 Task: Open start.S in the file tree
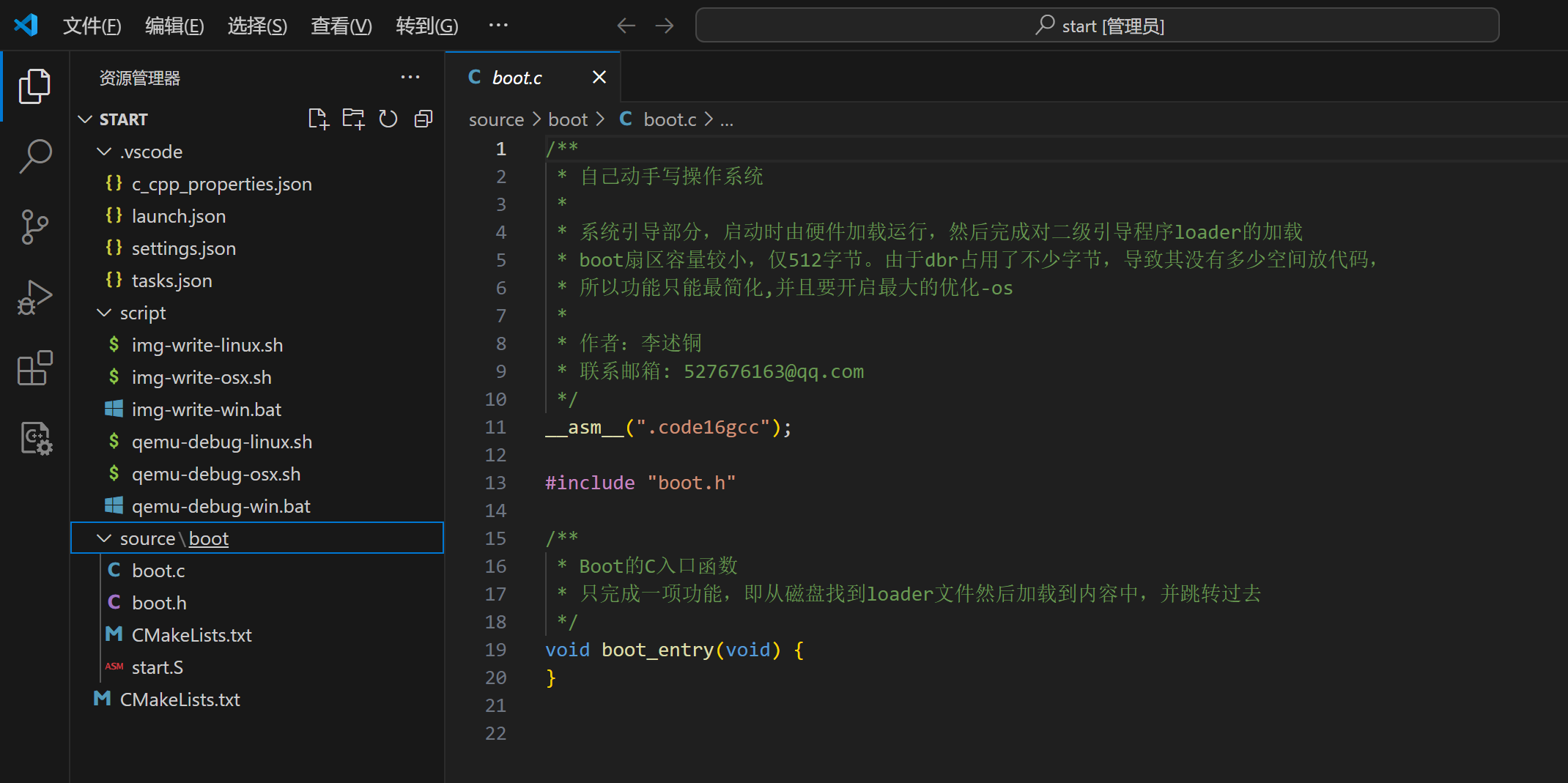157,667
